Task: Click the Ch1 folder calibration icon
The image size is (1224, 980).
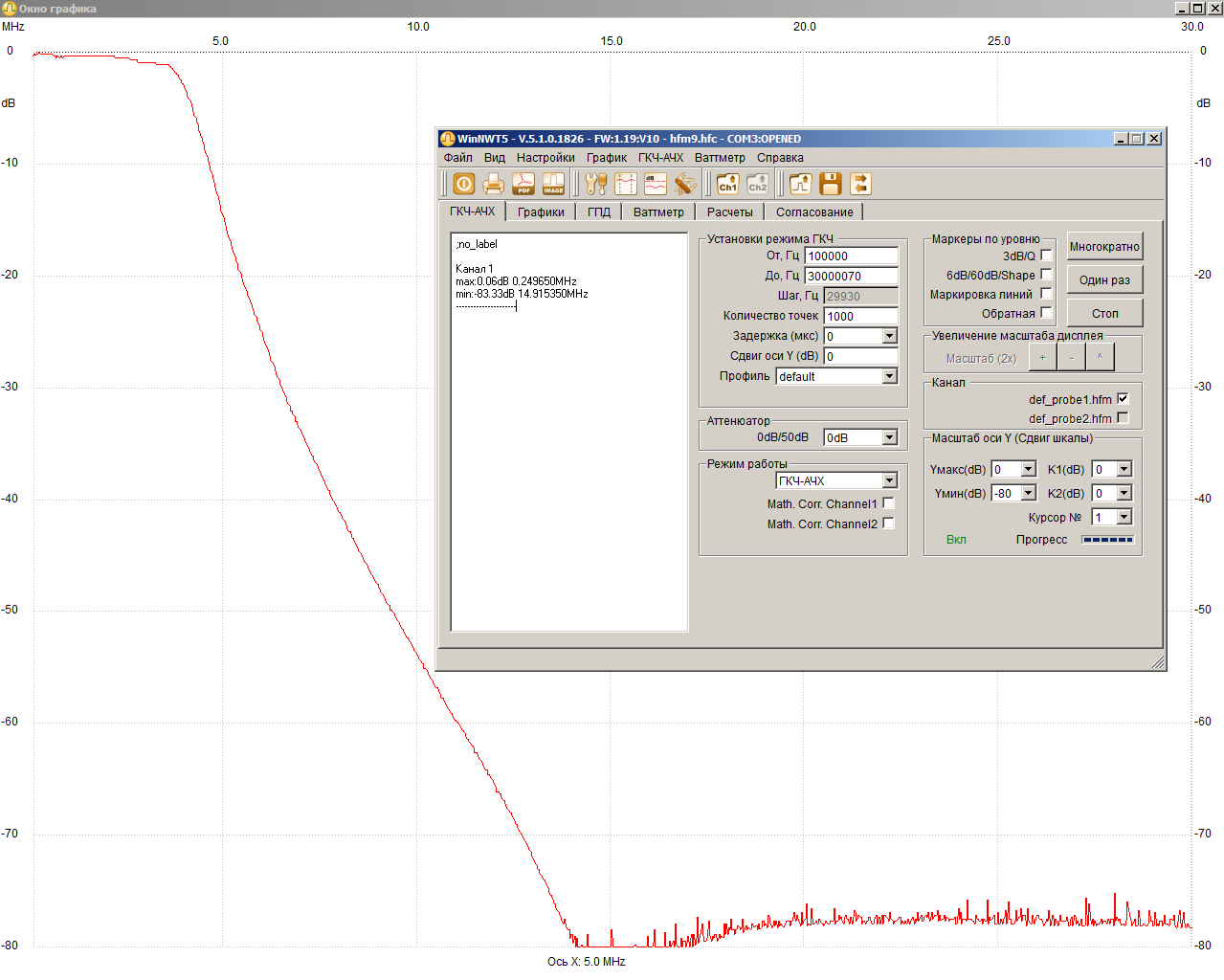Action: pos(727,184)
